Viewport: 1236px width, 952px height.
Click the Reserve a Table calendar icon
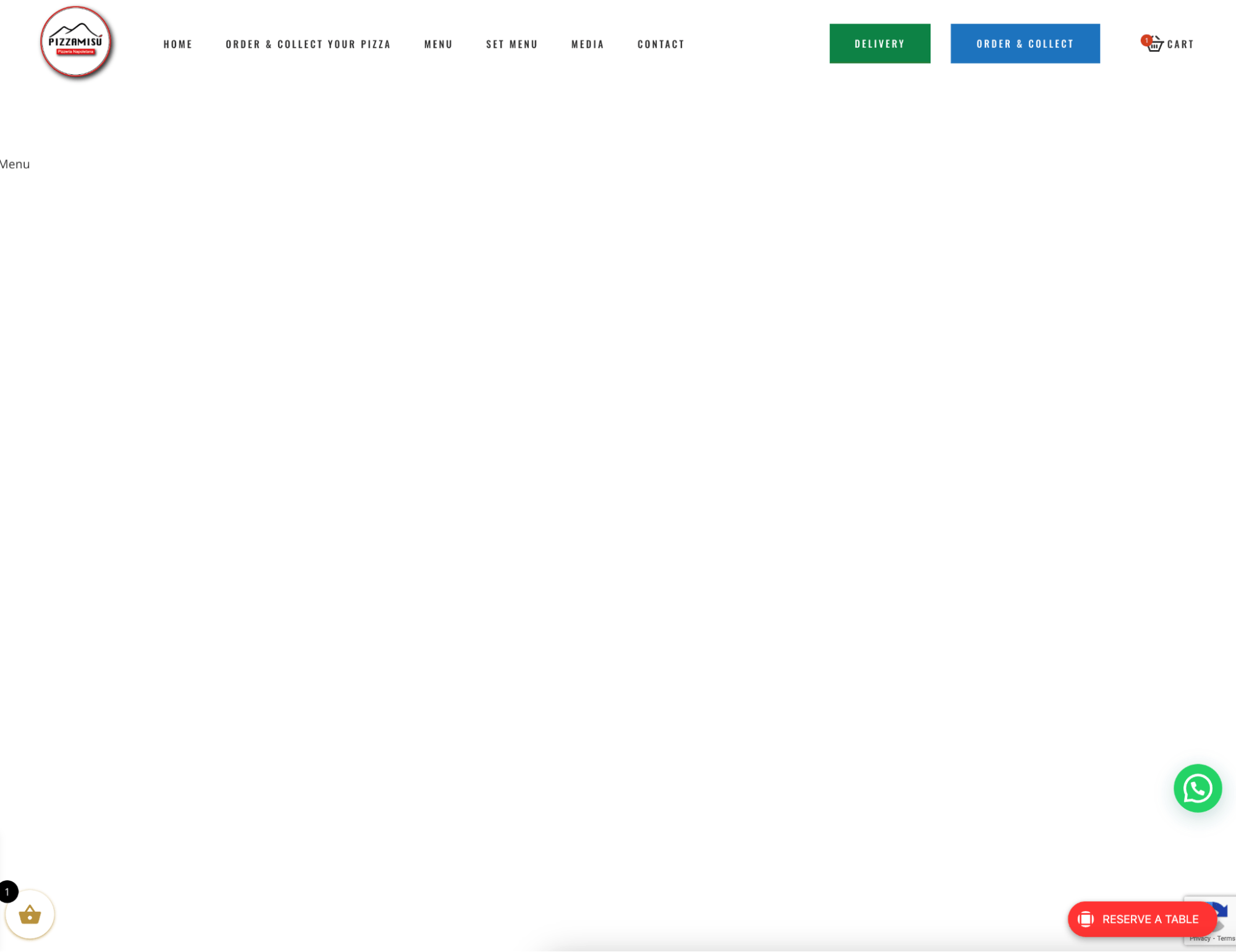(x=1086, y=919)
